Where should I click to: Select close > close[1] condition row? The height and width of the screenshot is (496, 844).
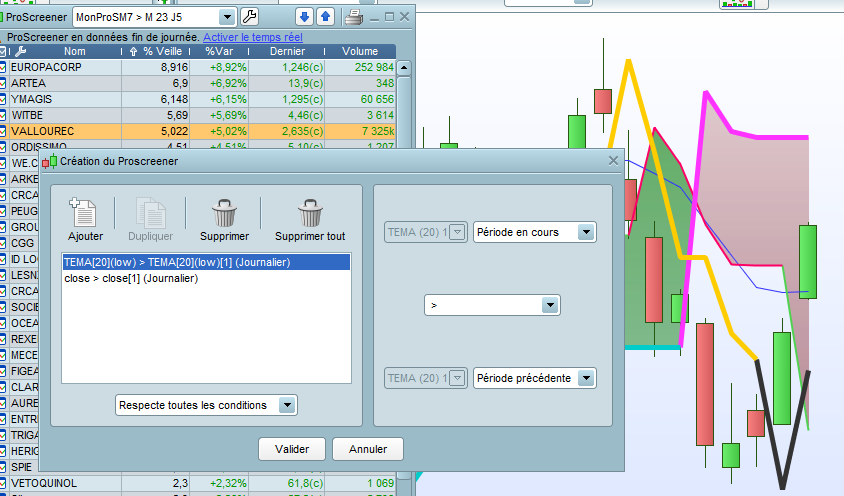tap(206, 278)
